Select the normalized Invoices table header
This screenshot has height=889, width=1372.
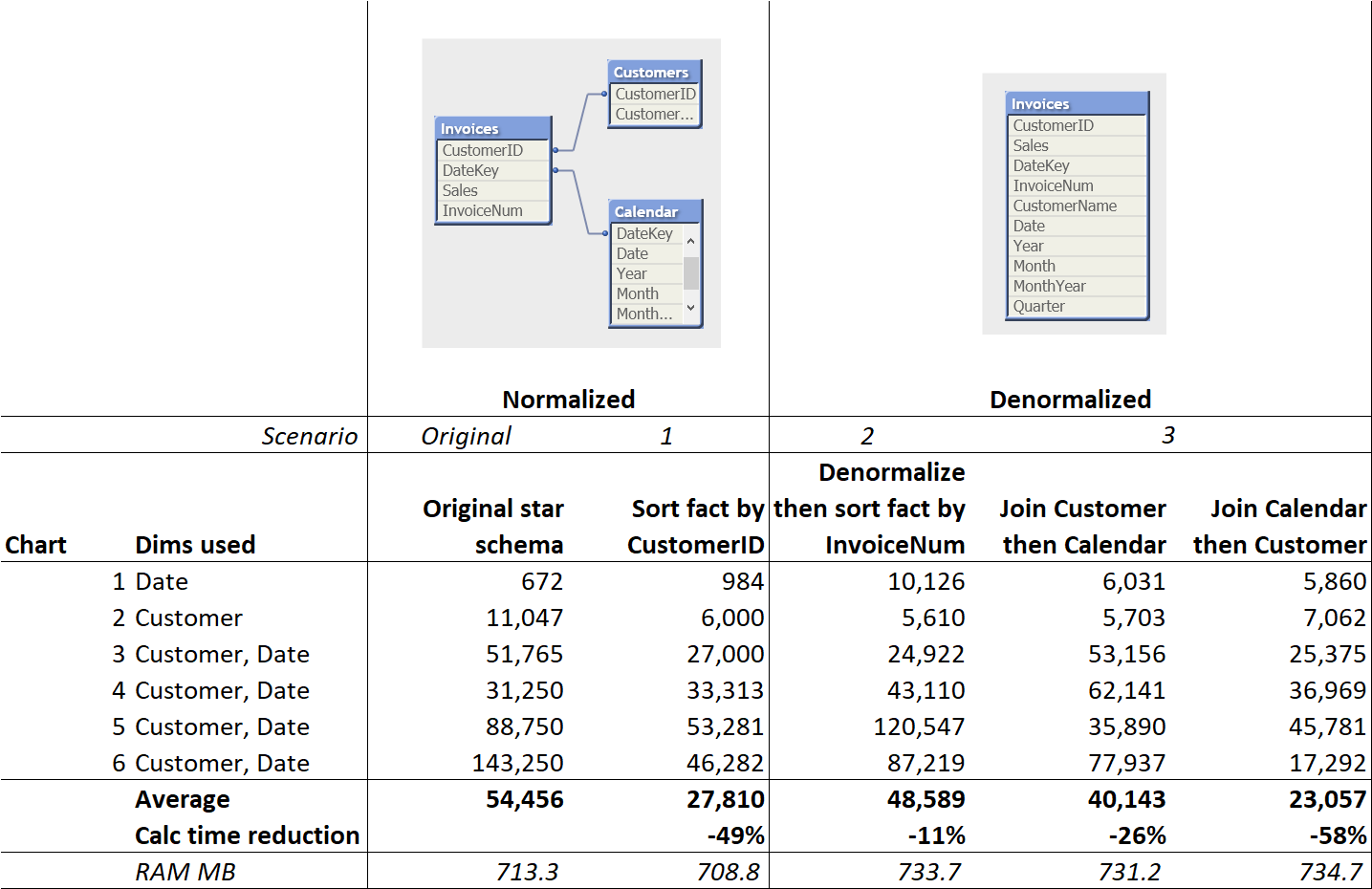(x=493, y=129)
